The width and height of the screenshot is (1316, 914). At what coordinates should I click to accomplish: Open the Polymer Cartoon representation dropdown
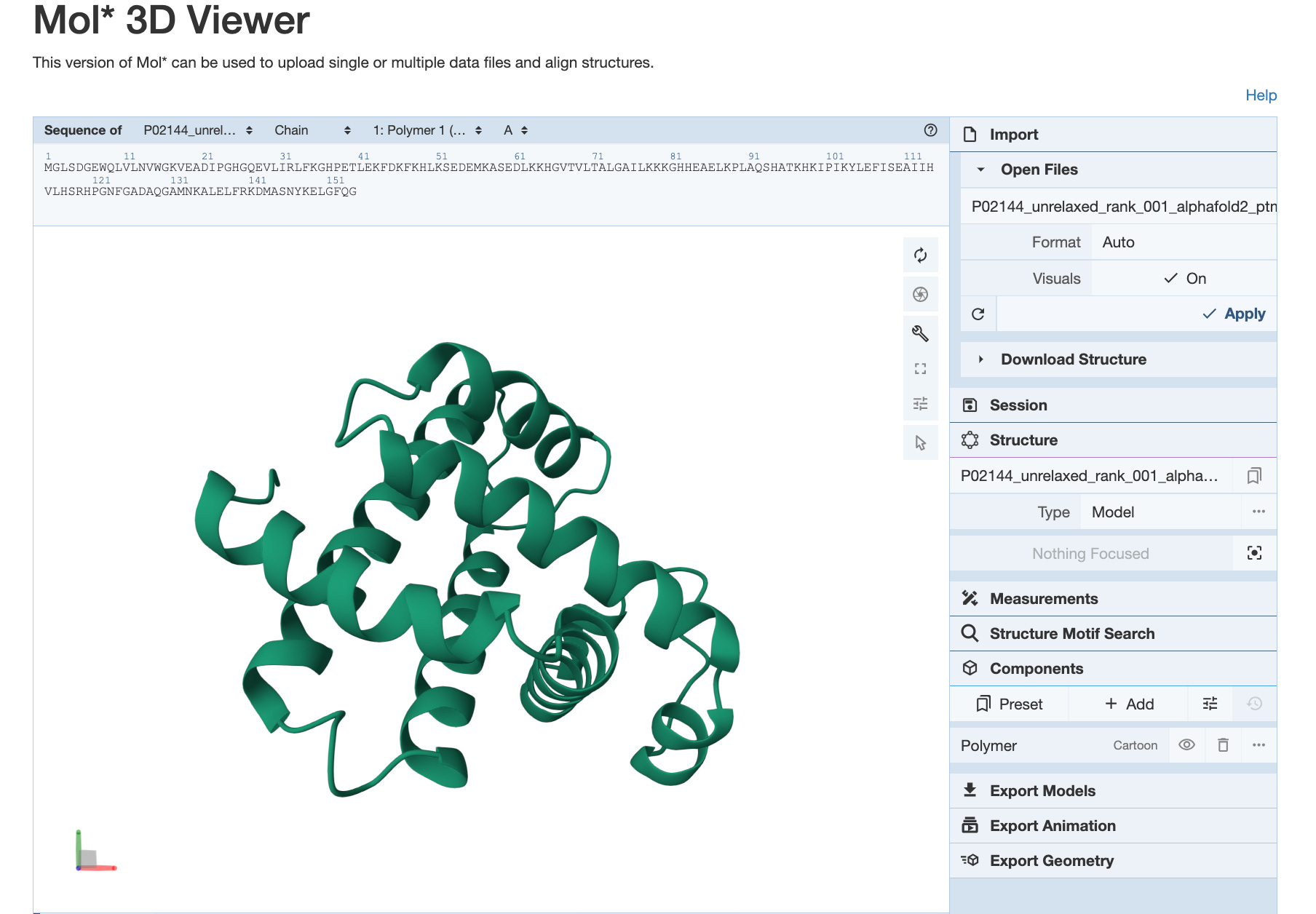(x=1135, y=745)
